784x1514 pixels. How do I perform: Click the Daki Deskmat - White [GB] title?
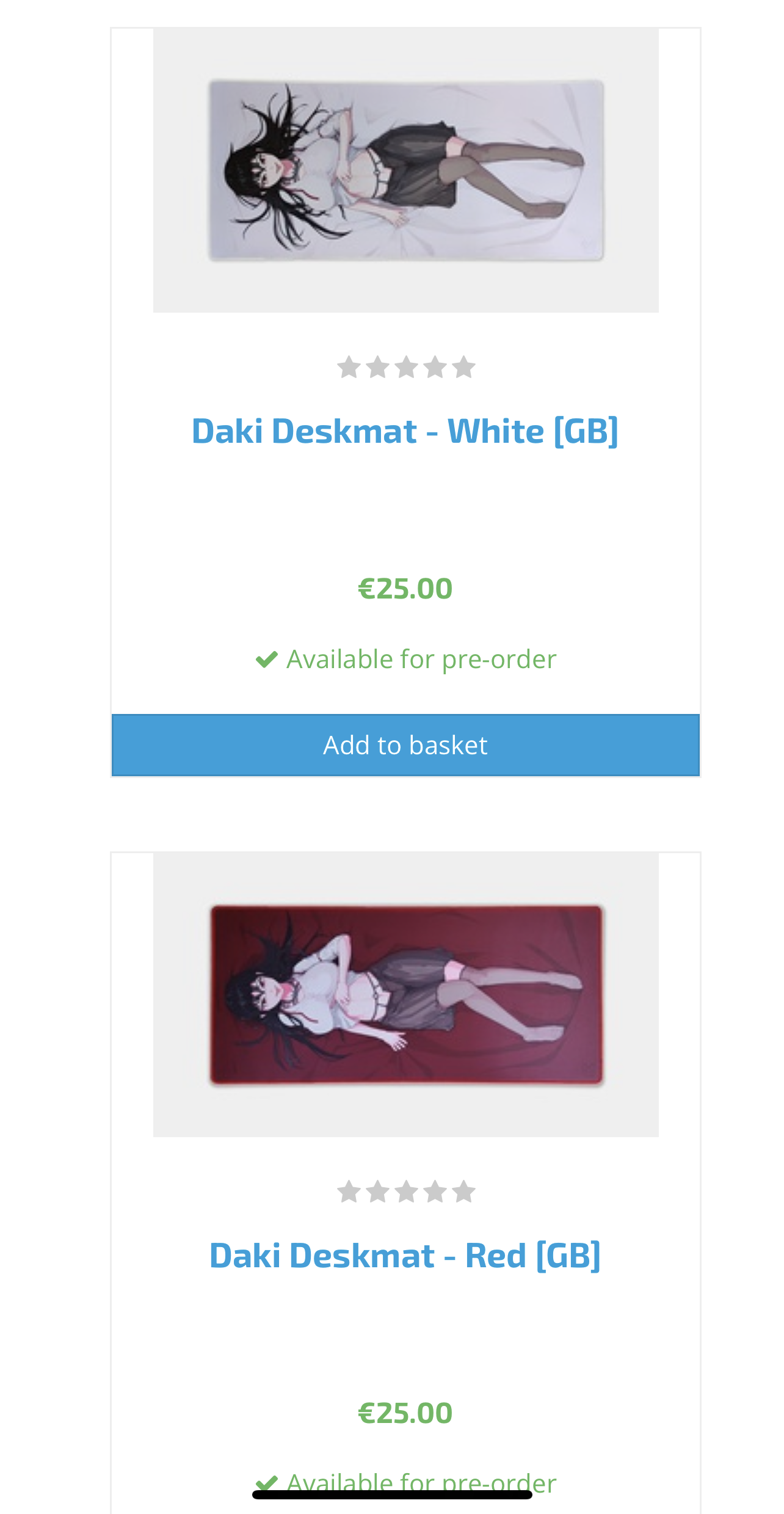[x=405, y=431]
